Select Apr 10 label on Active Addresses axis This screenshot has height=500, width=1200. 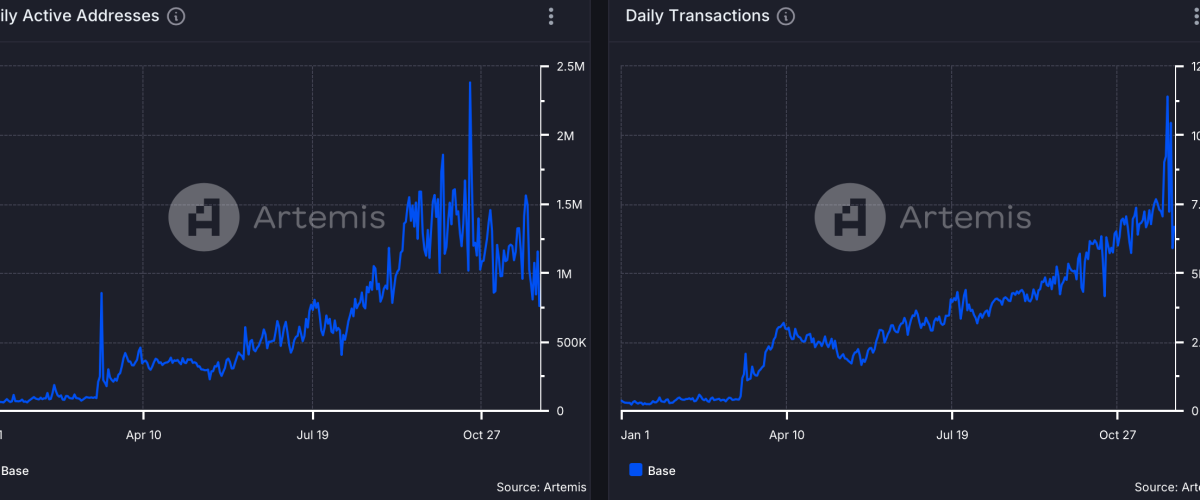point(143,435)
